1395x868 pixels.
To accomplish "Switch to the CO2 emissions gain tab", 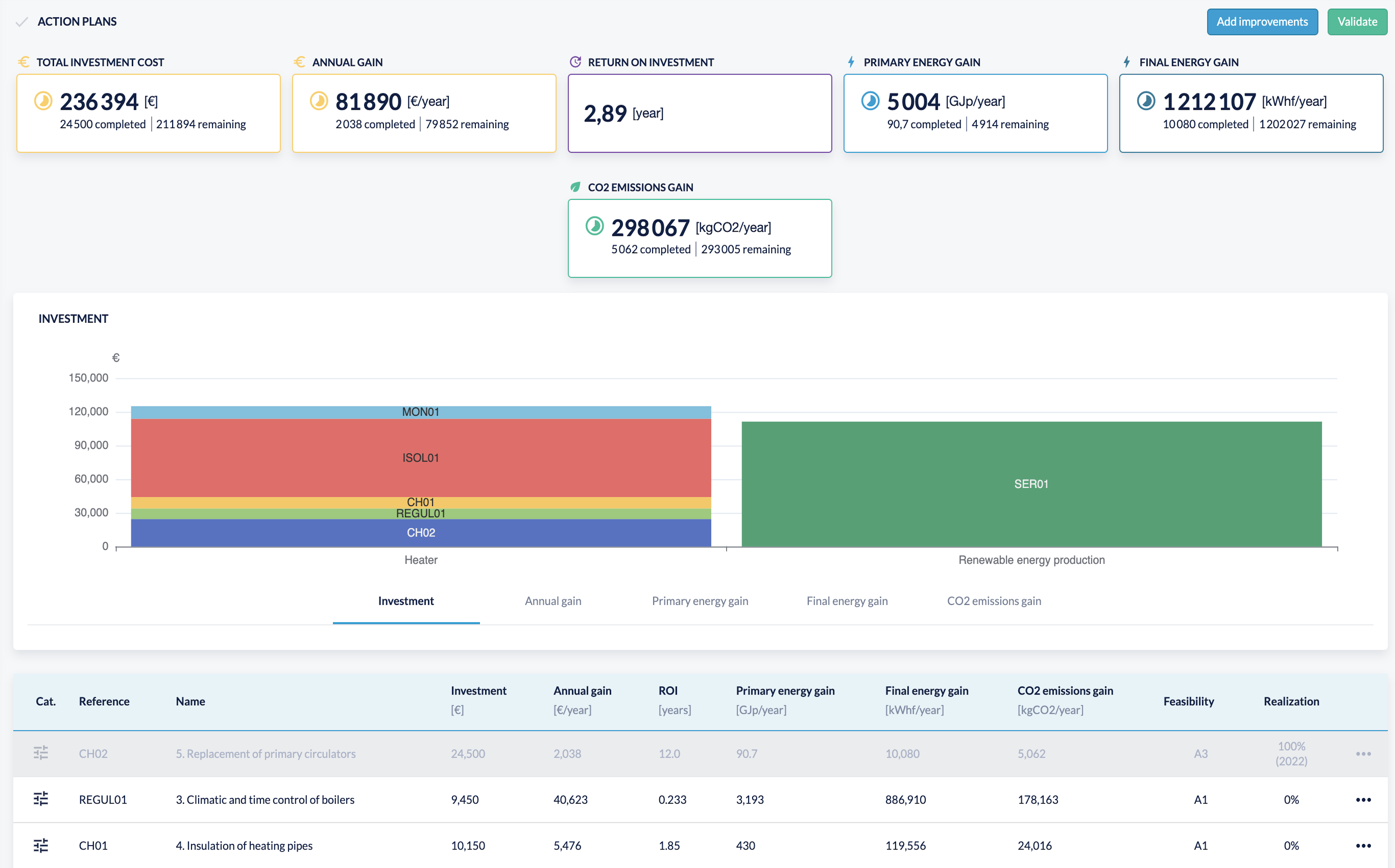I will (x=994, y=601).
